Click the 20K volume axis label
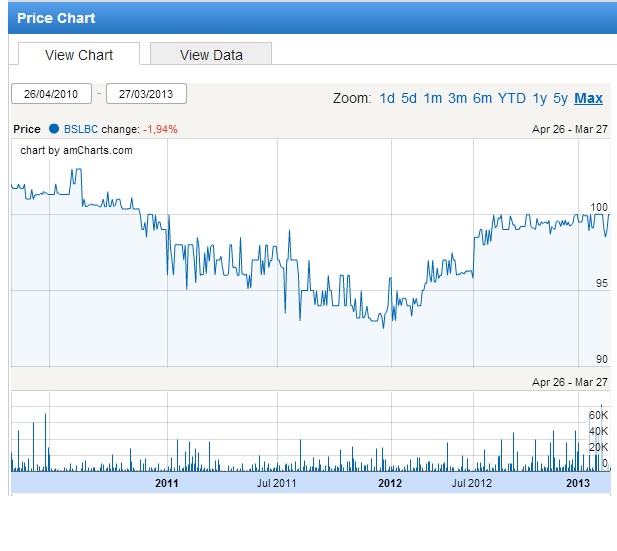 [x=598, y=447]
